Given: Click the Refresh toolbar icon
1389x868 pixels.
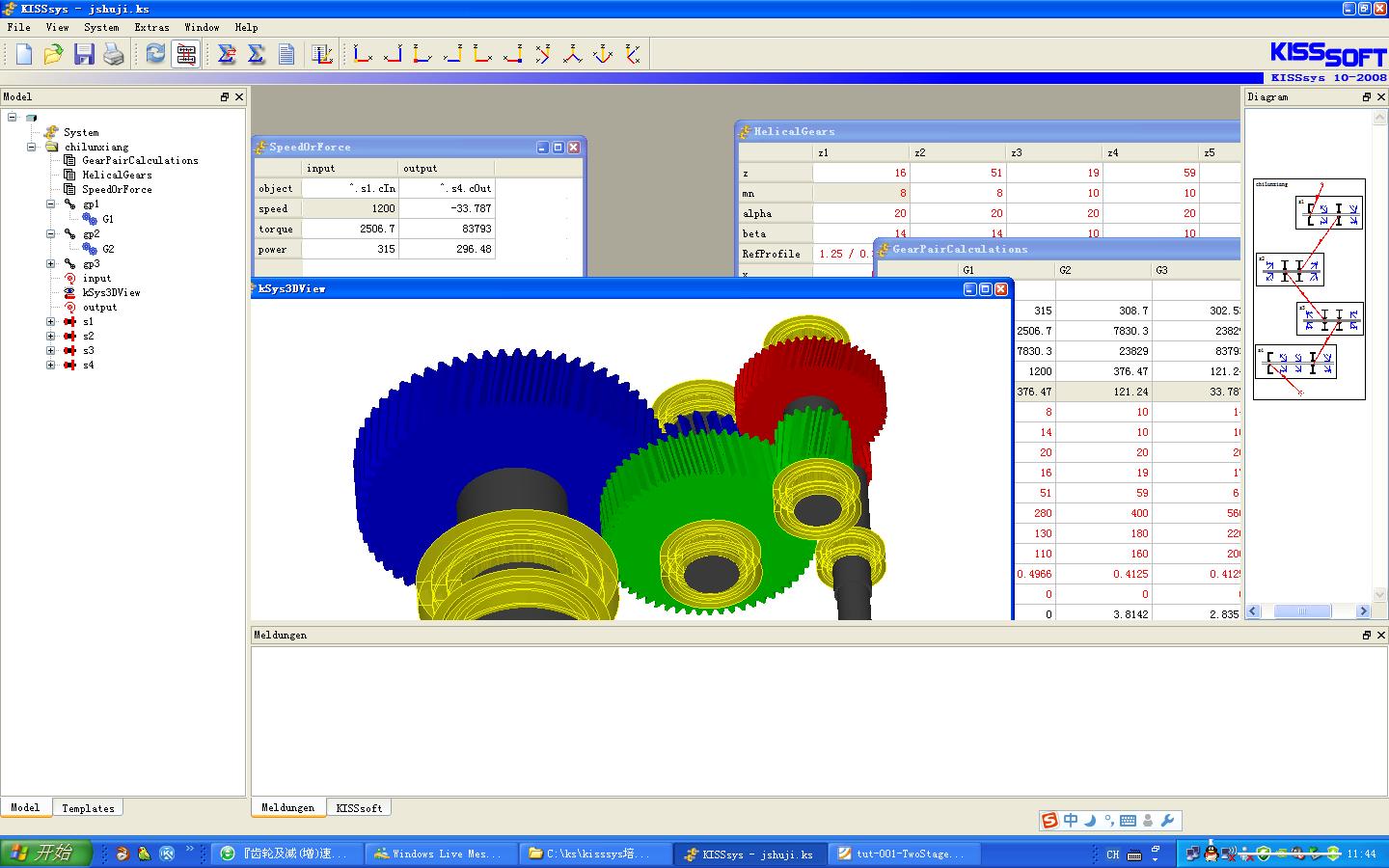Looking at the screenshot, I should 155,54.
